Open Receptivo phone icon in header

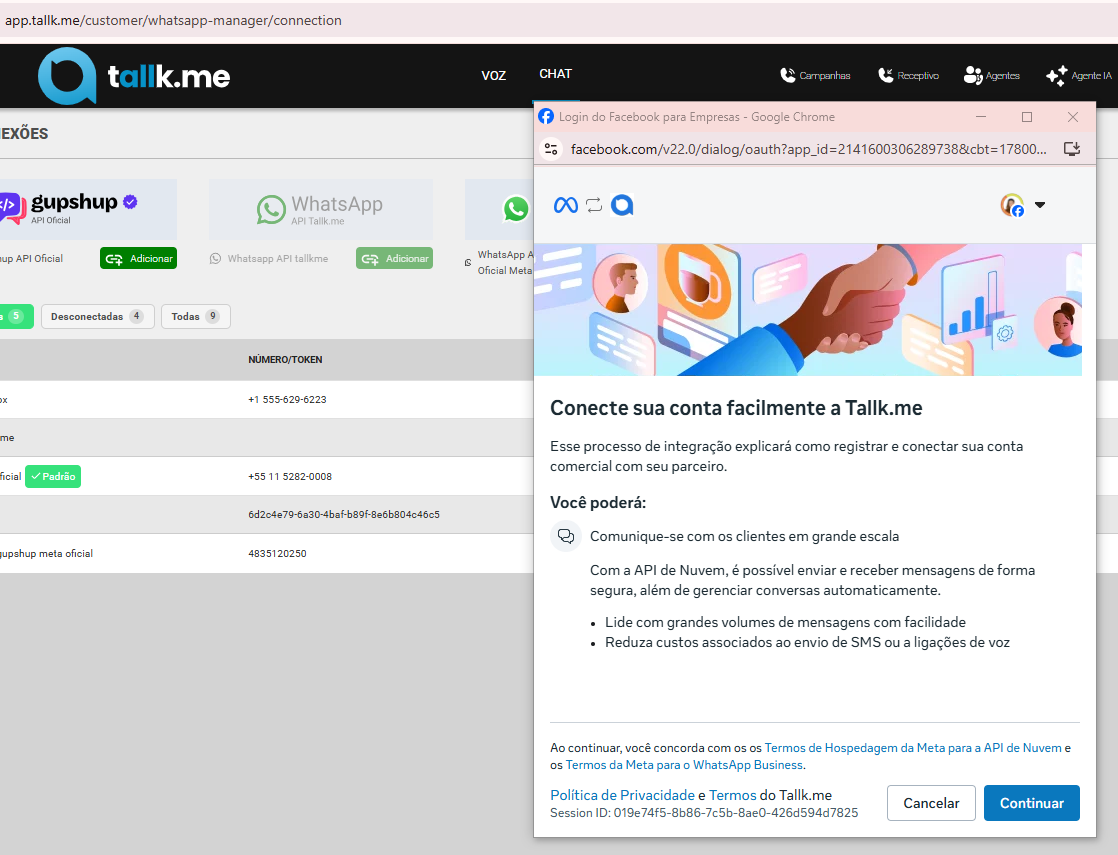point(885,76)
